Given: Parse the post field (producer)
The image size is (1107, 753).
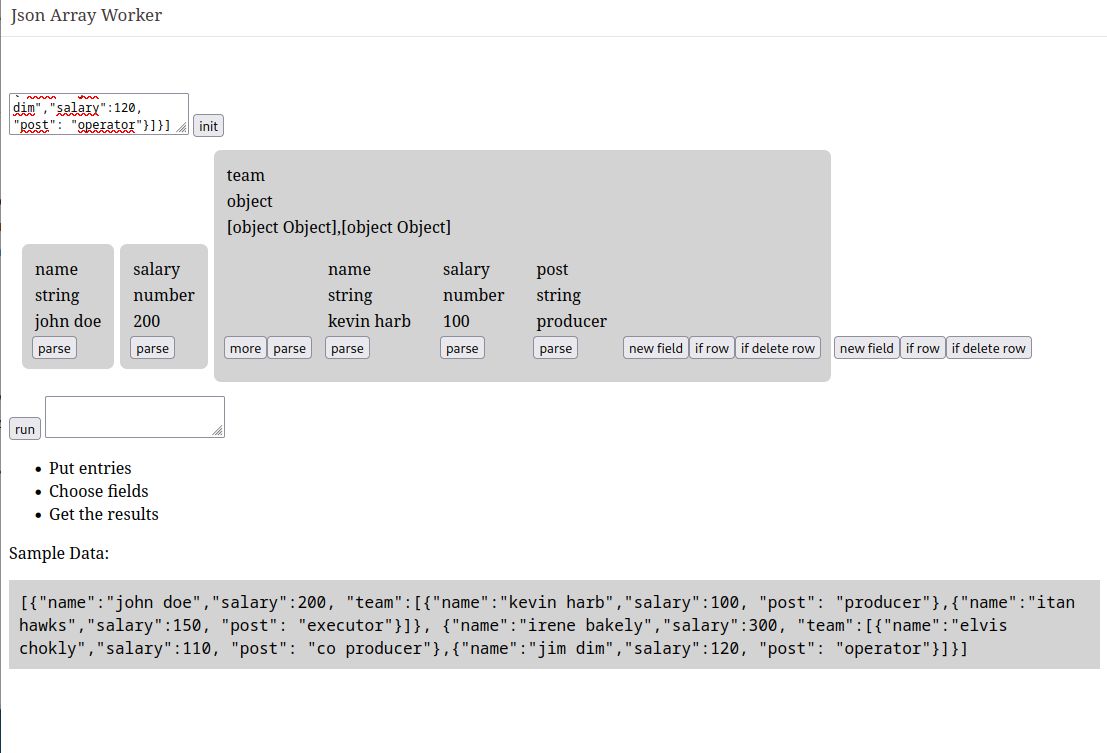Looking at the screenshot, I should 555,348.
